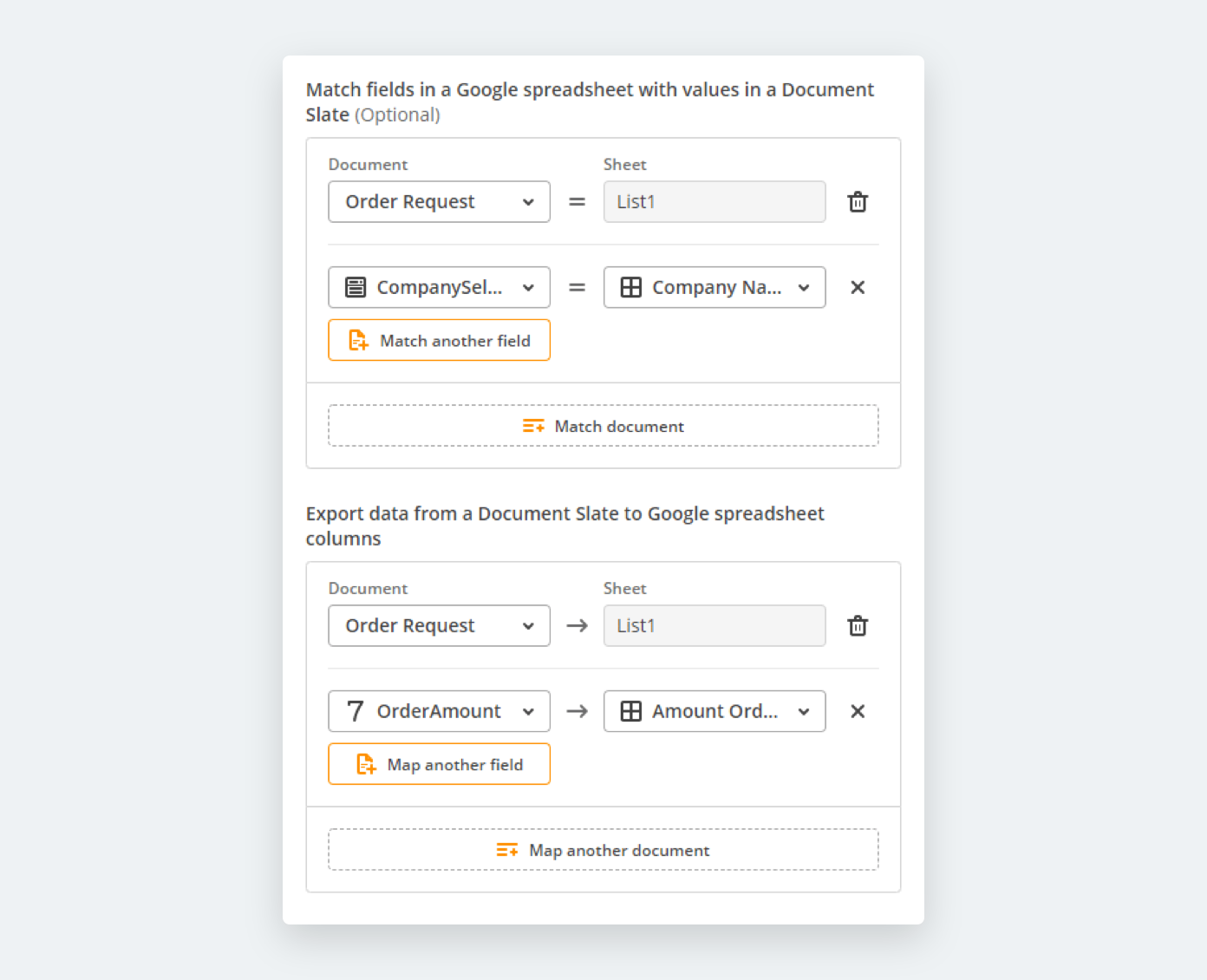Viewport: 1207px width, 980px height.
Task: Remove the CompanySel field match row
Action: [858, 288]
